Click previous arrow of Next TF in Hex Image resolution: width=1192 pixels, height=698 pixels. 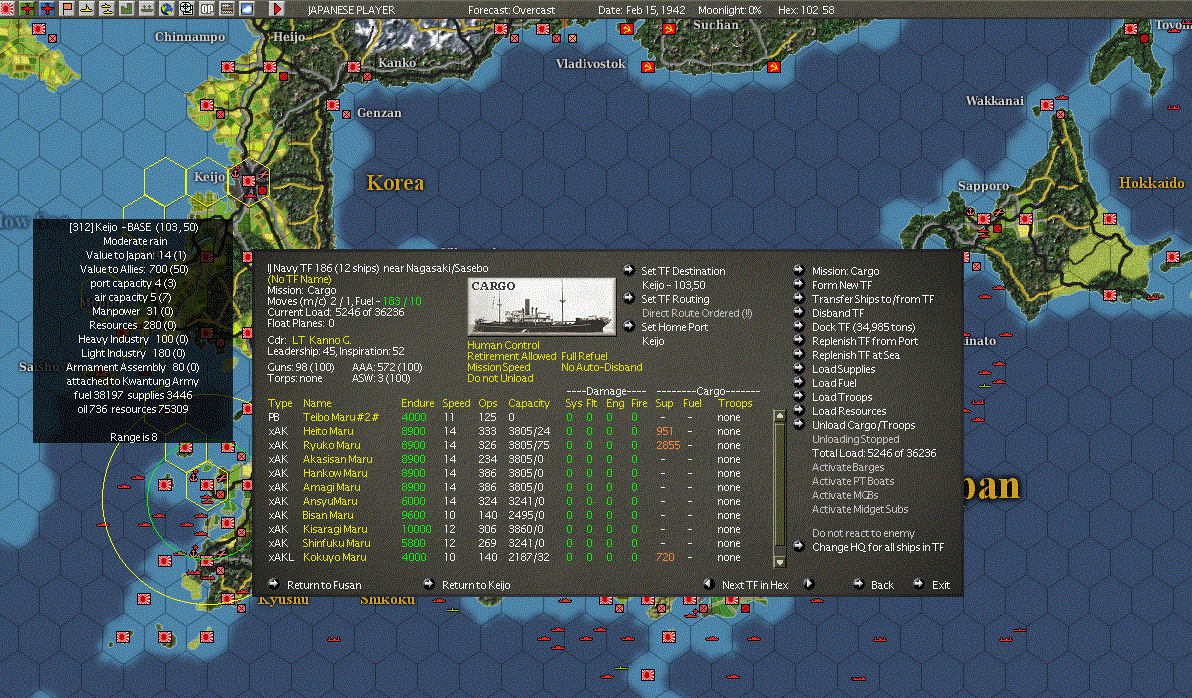point(709,584)
